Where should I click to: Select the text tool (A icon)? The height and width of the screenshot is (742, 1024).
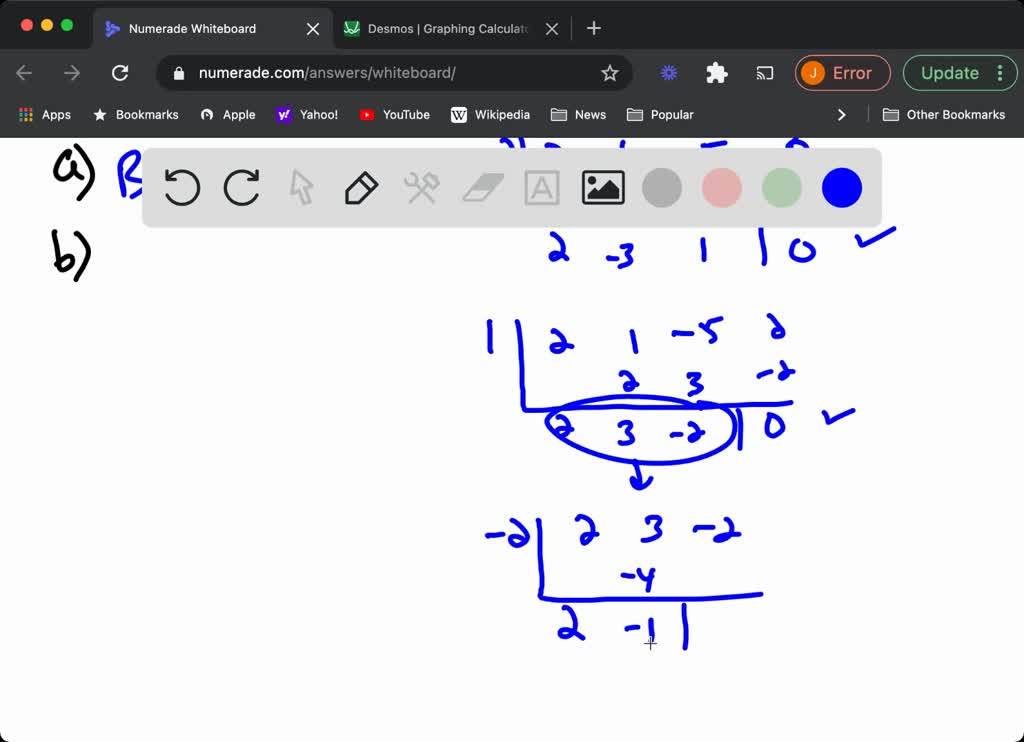pyautogui.click(x=541, y=187)
